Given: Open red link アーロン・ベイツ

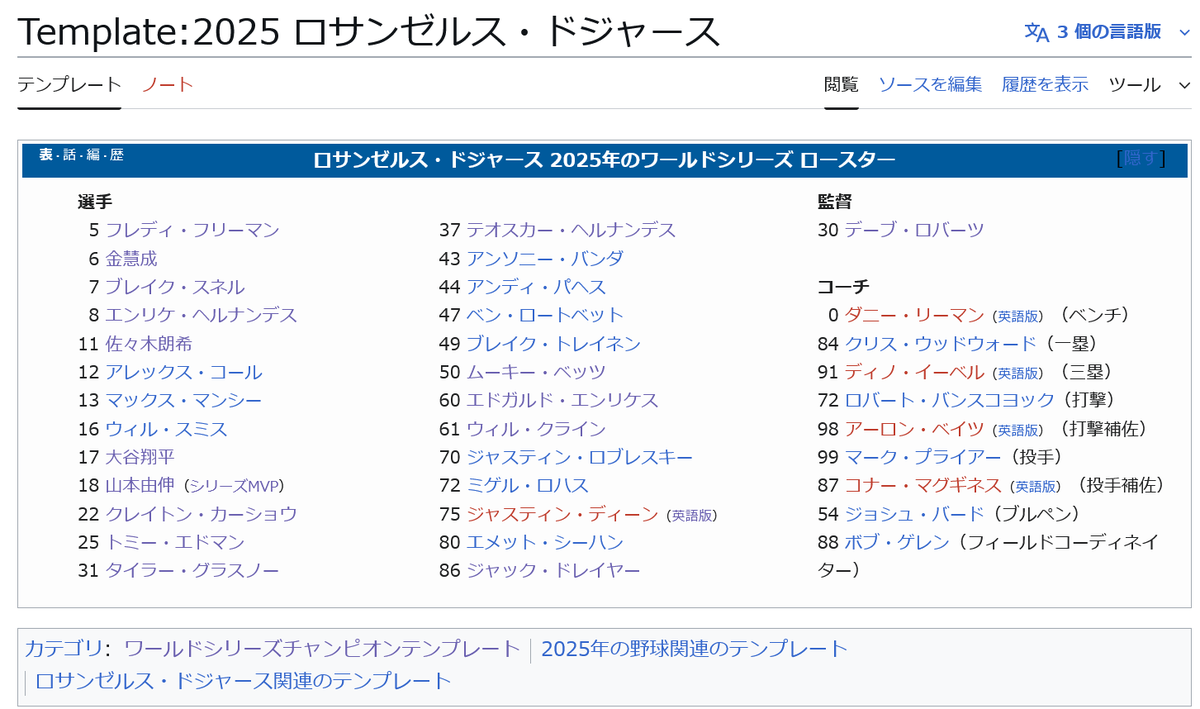Looking at the screenshot, I should (x=914, y=429).
